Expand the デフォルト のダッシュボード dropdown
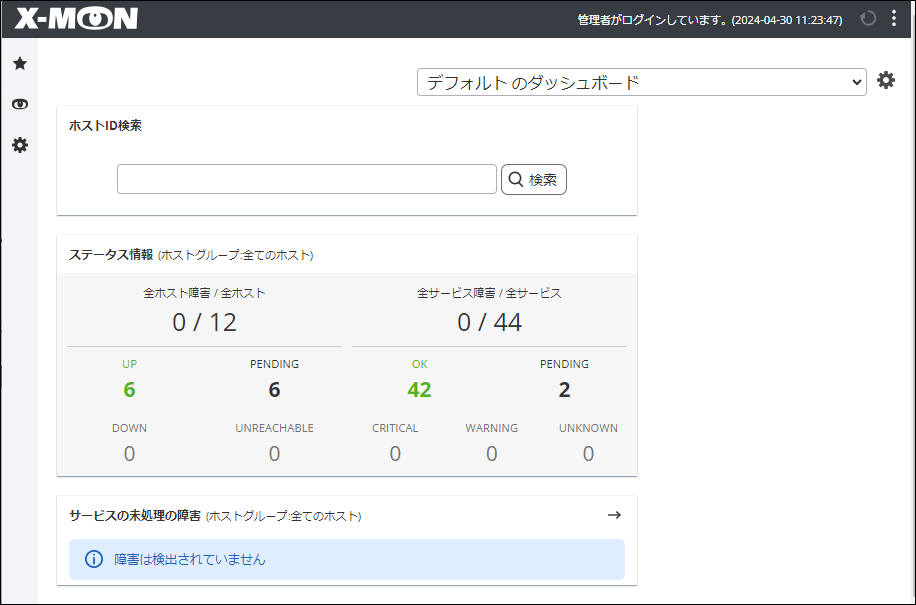Image resolution: width=916 pixels, height=605 pixels. 641,82
